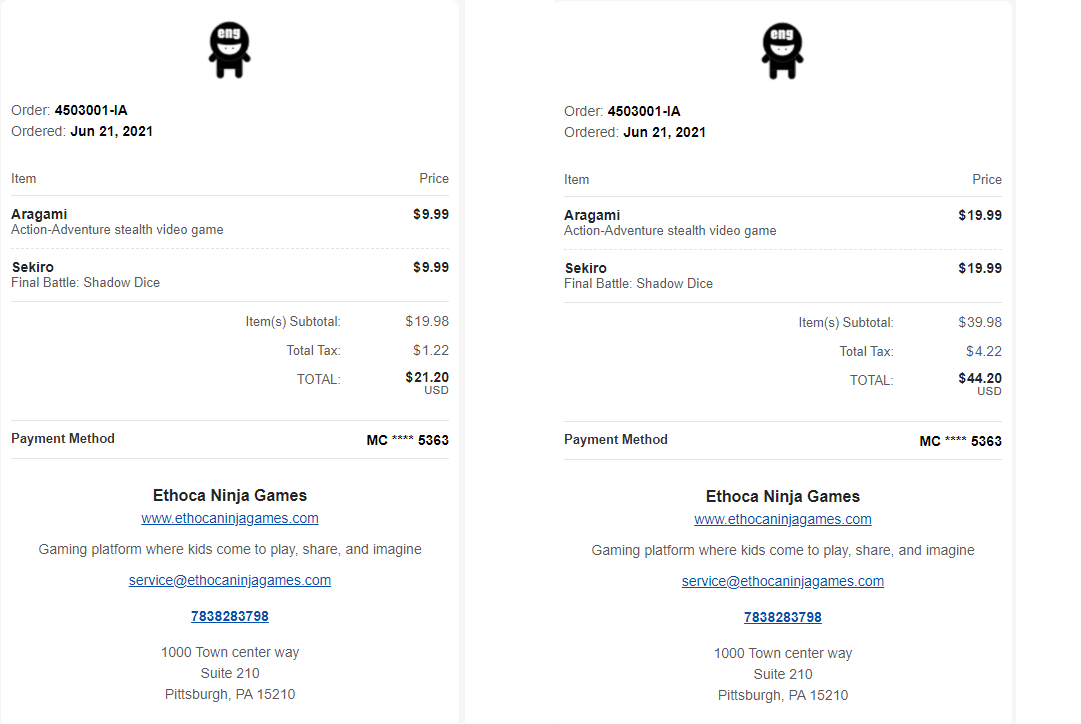The width and height of the screenshot is (1081, 724).
Task: Select the Aragami item priced $9.99
Action: [x=39, y=214]
